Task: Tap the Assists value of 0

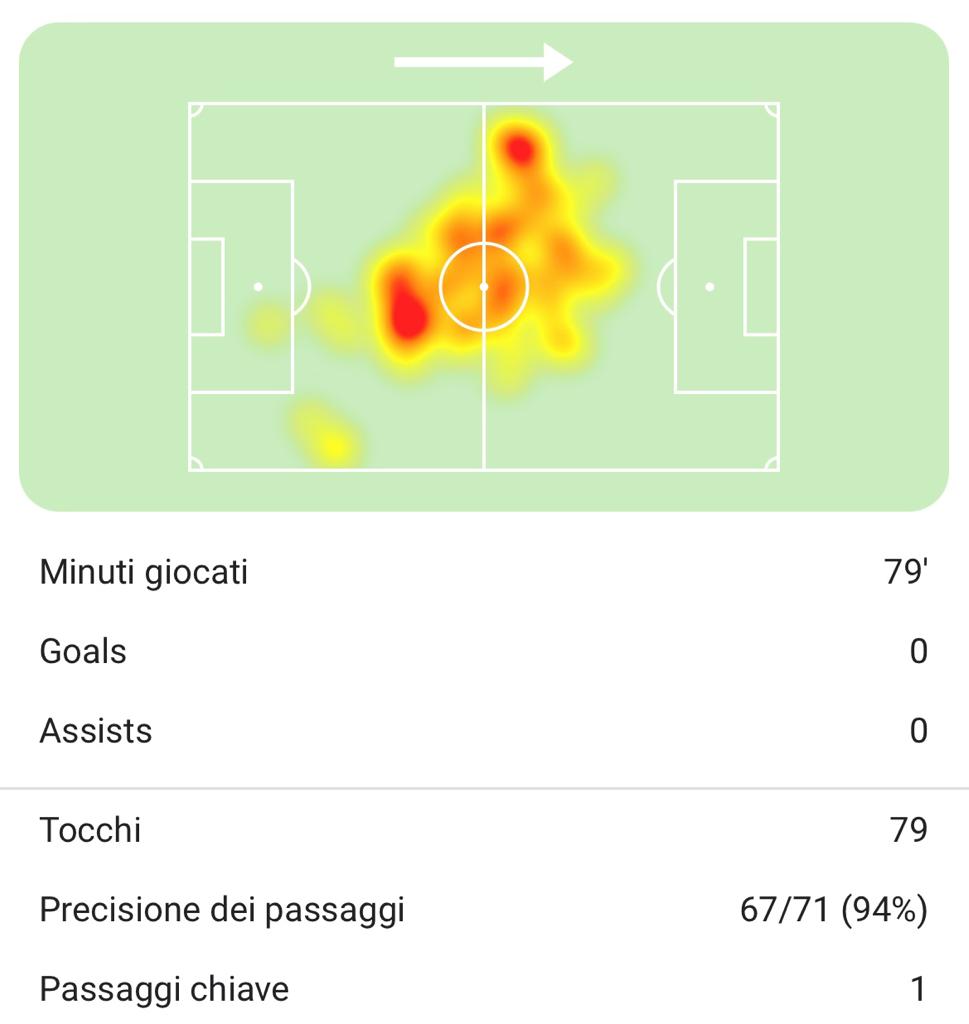Action: (918, 731)
